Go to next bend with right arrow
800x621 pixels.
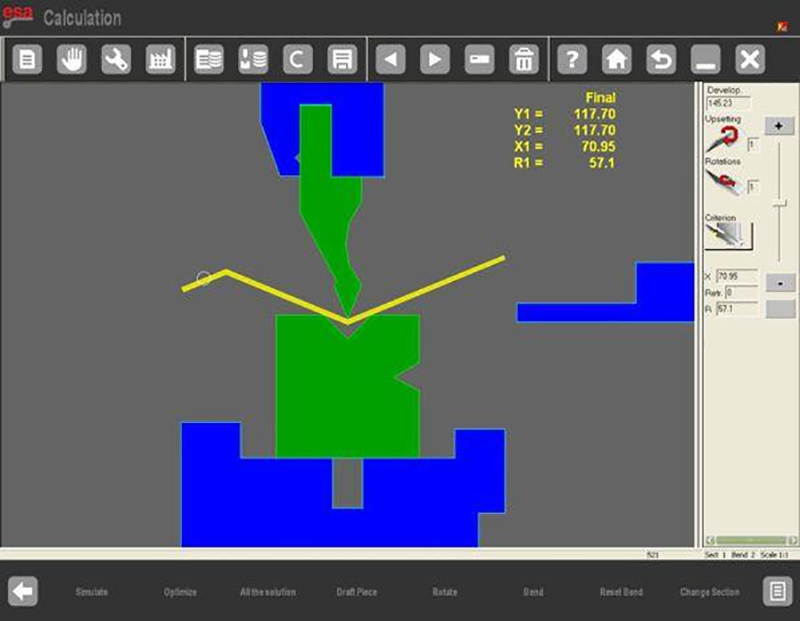point(434,60)
